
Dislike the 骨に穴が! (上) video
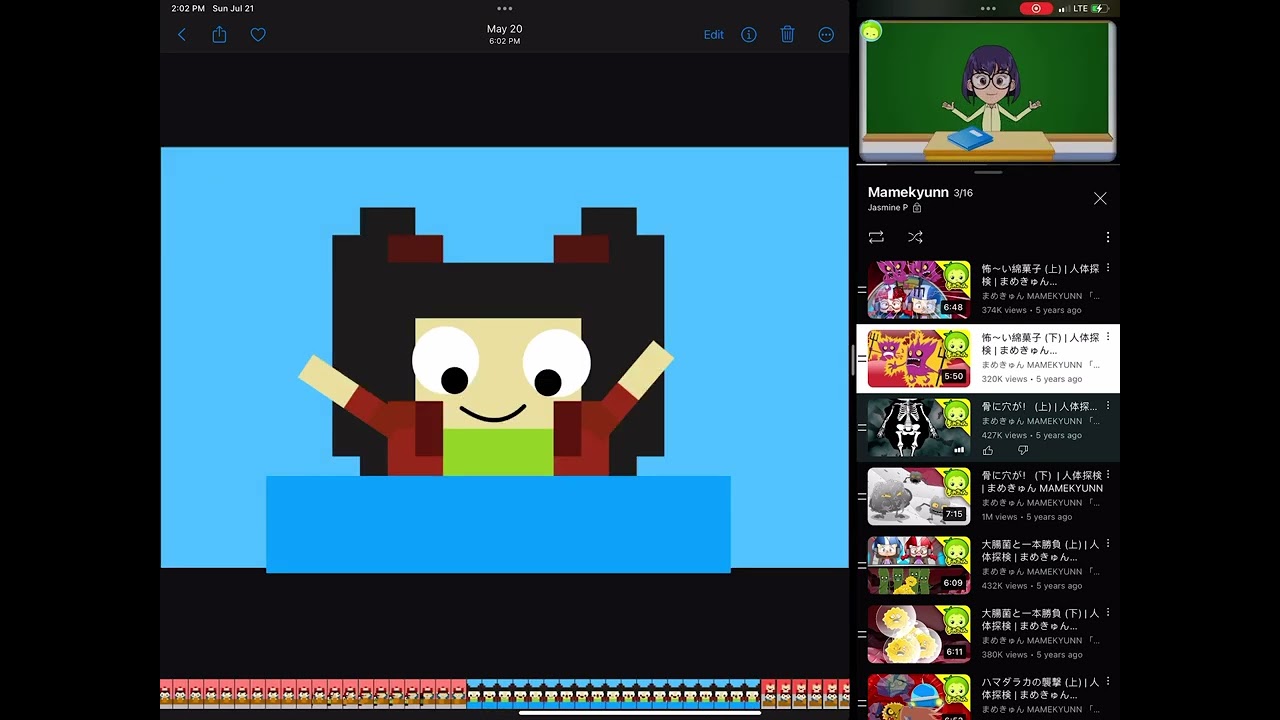[1022, 451]
